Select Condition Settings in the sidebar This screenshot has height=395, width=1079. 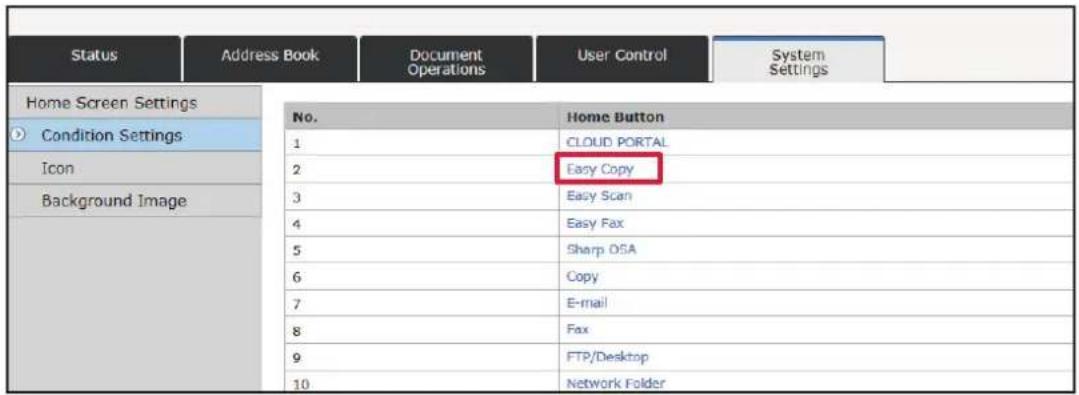tap(136, 136)
